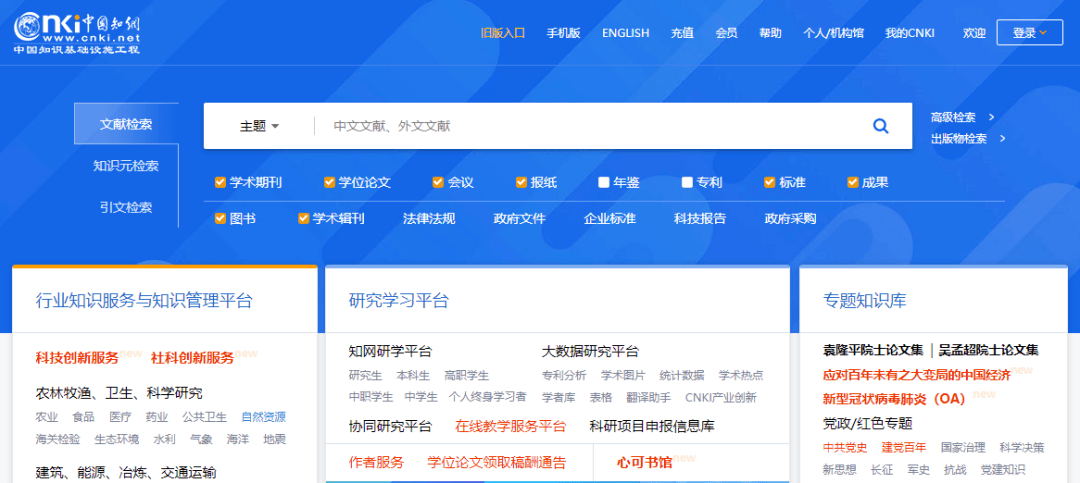Switch to ENGLISH version

pos(625,32)
